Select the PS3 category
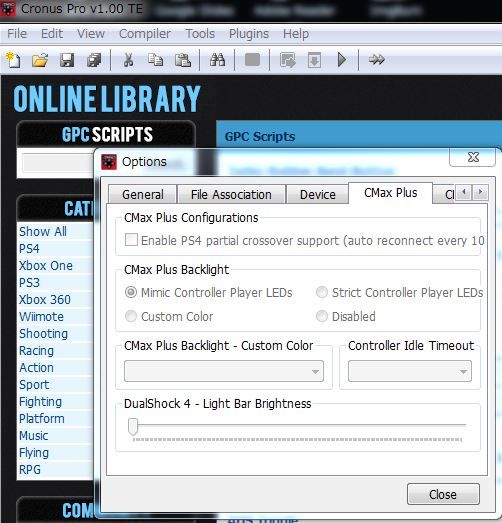502x523 pixels. tap(29, 283)
